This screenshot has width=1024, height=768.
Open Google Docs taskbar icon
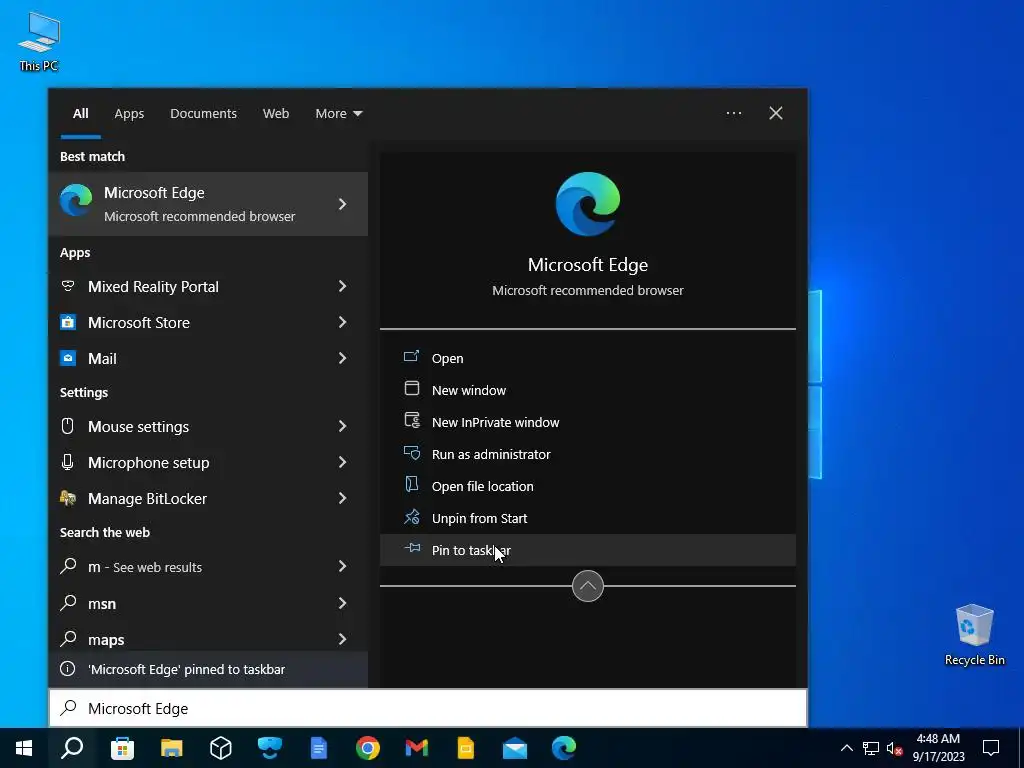tap(319, 748)
